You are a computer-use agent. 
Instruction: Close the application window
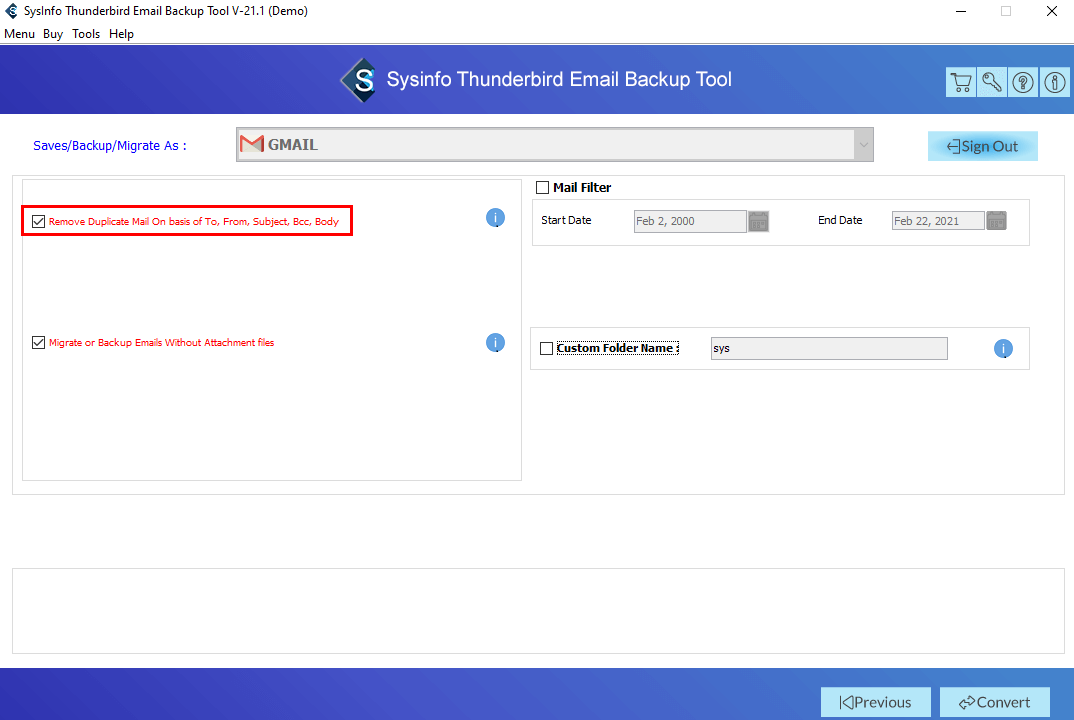pos(1051,11)
